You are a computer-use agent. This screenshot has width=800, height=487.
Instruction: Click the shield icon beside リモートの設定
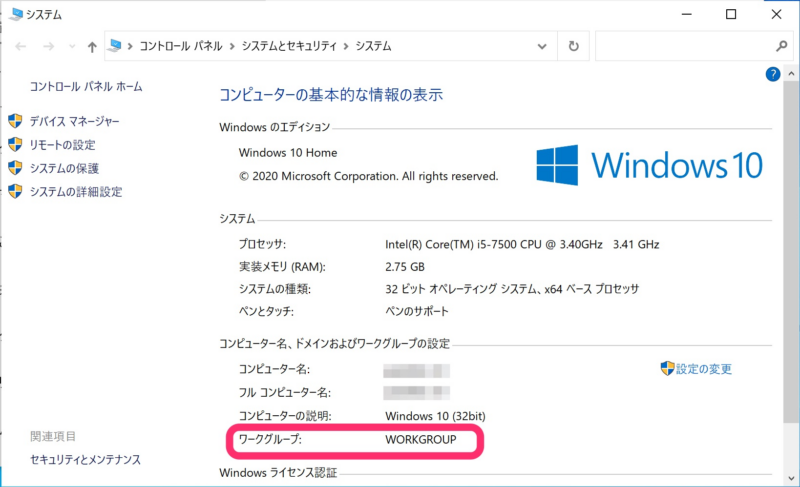15,144
